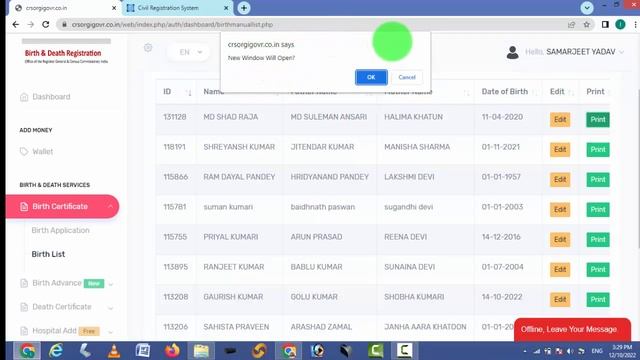Open the Offline, Leave Your Message chat
The height and width of the screenshot is (360, 640).
point(572,329)
